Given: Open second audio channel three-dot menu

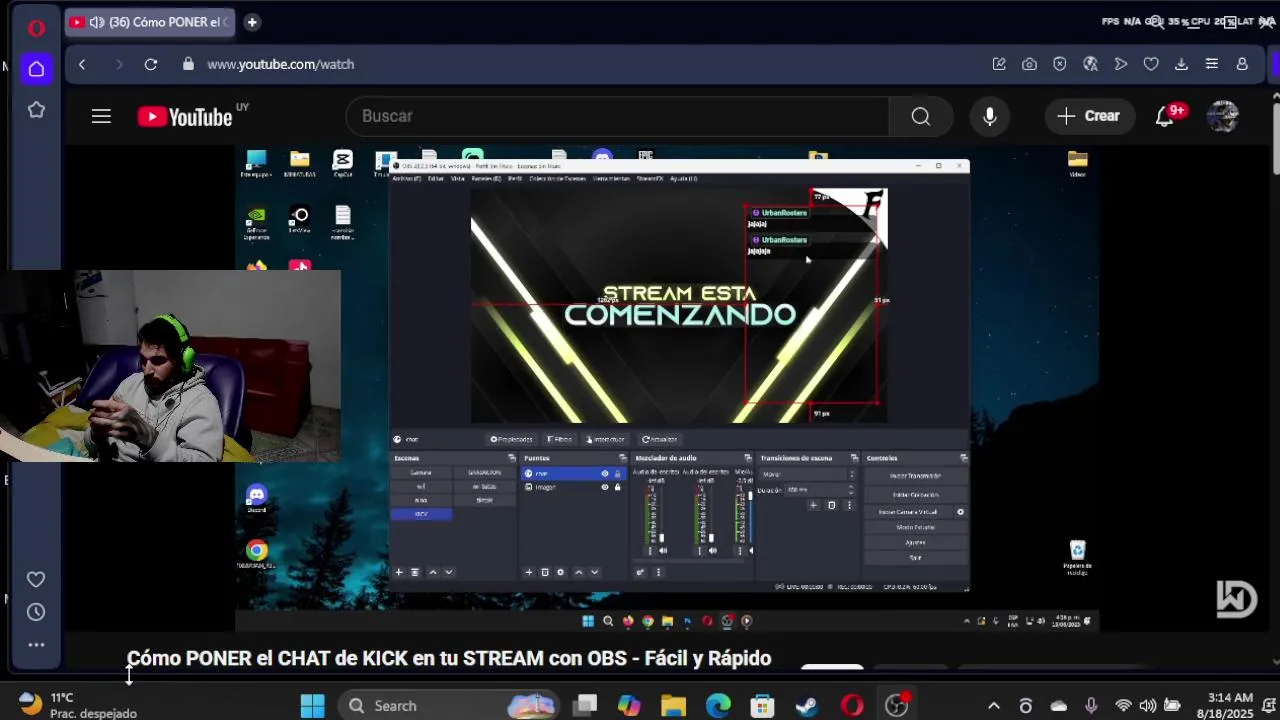Looking at the screenshot, I should coord(699,550).
